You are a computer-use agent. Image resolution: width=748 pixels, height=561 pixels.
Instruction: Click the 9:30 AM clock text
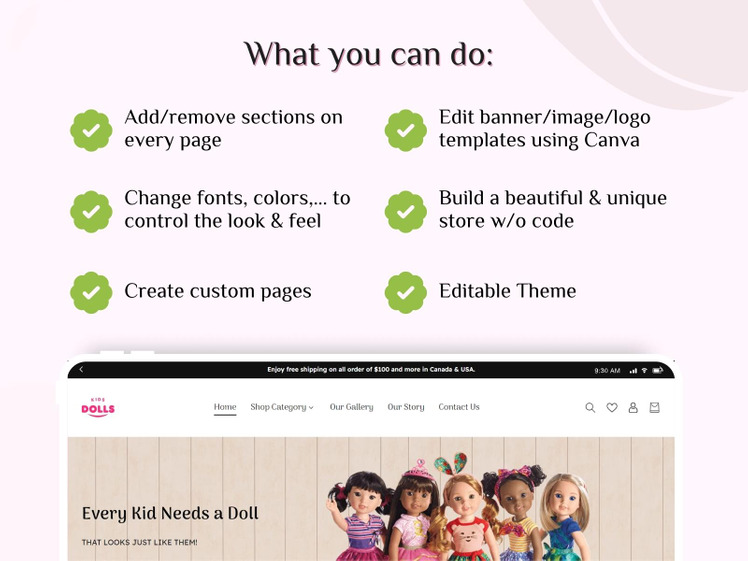click(x=607, y=370)
